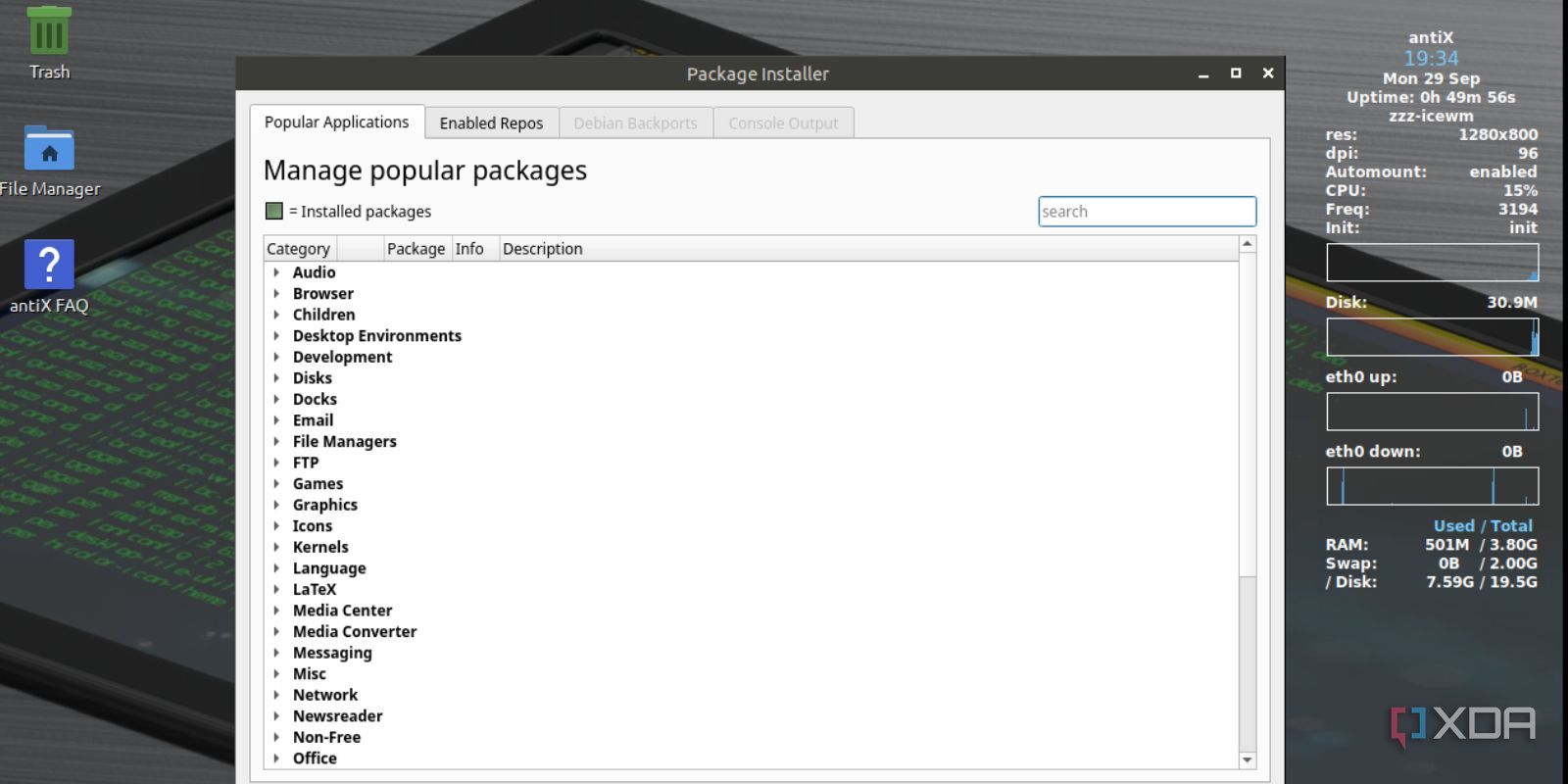Expand the Desktop Environments arrow
The width and height of the screenshot is (1568, 784).
pos(276,336)
